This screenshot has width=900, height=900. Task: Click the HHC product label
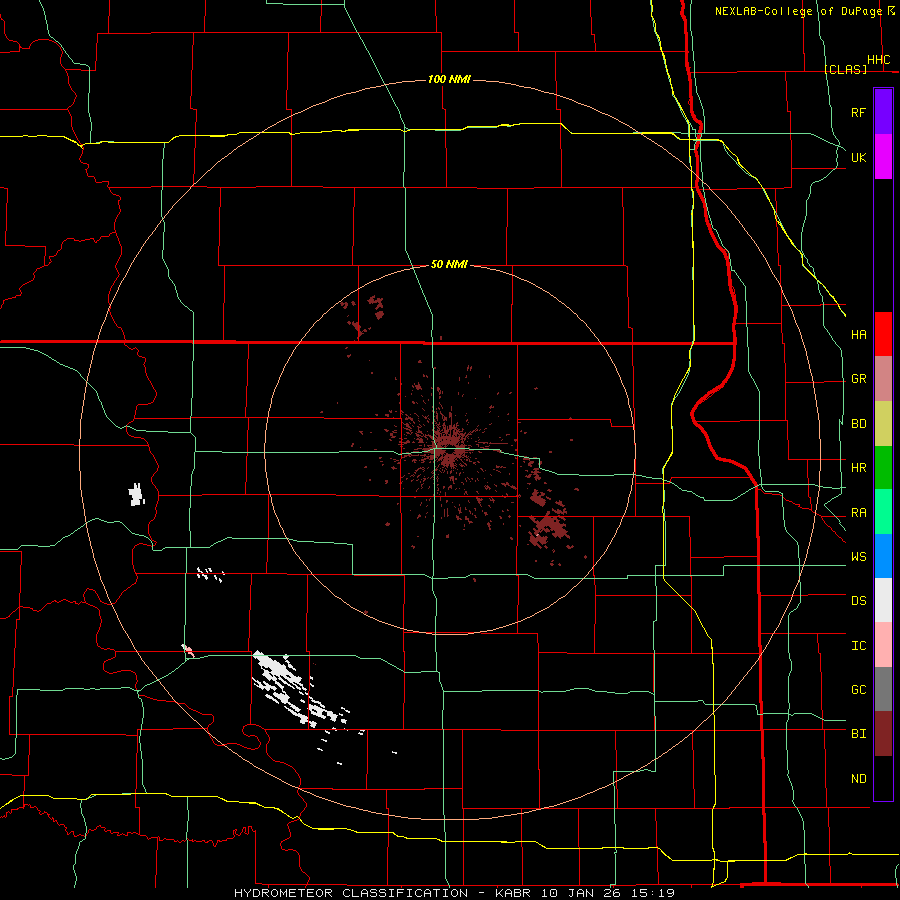[x=878, y=60]
